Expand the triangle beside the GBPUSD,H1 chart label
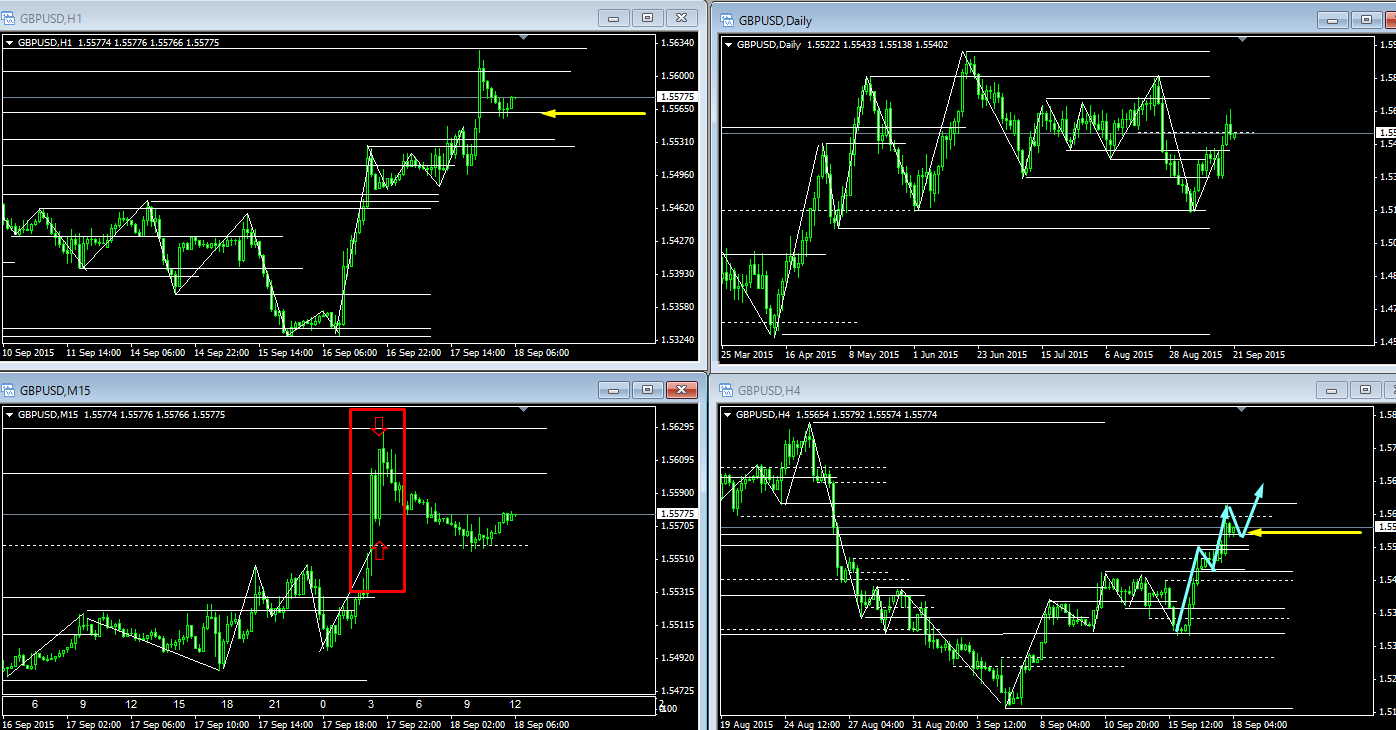 (x=10, y=43)
